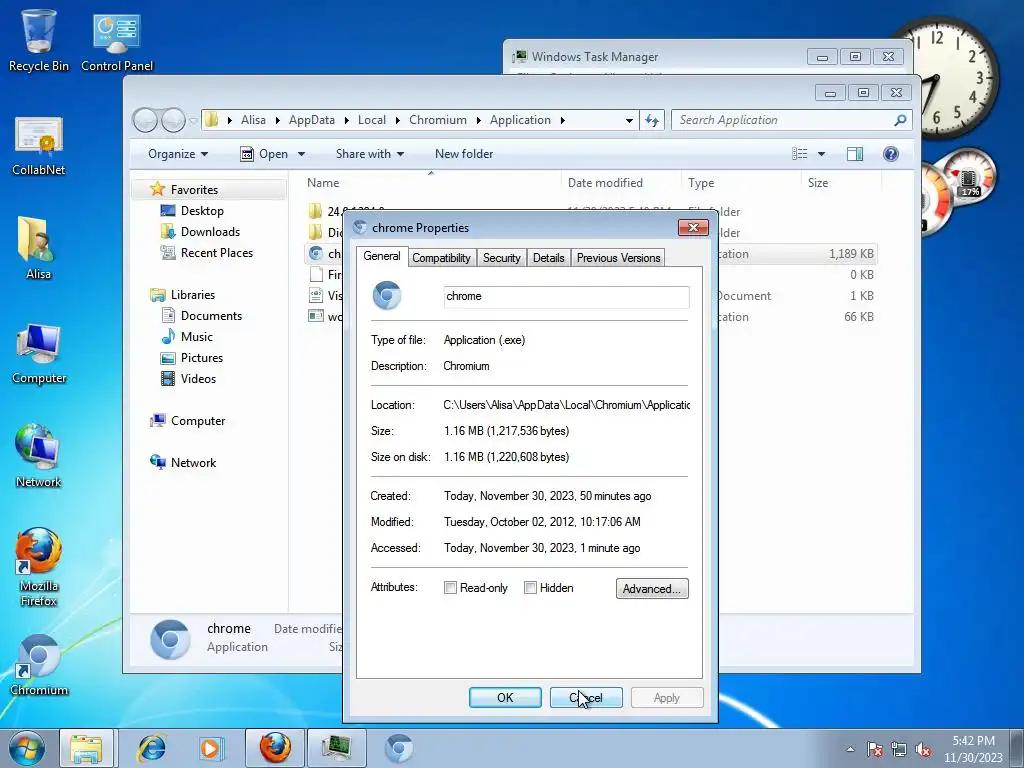Click the change view icon
Screen dimensions: 1024x768
[799, 154]
